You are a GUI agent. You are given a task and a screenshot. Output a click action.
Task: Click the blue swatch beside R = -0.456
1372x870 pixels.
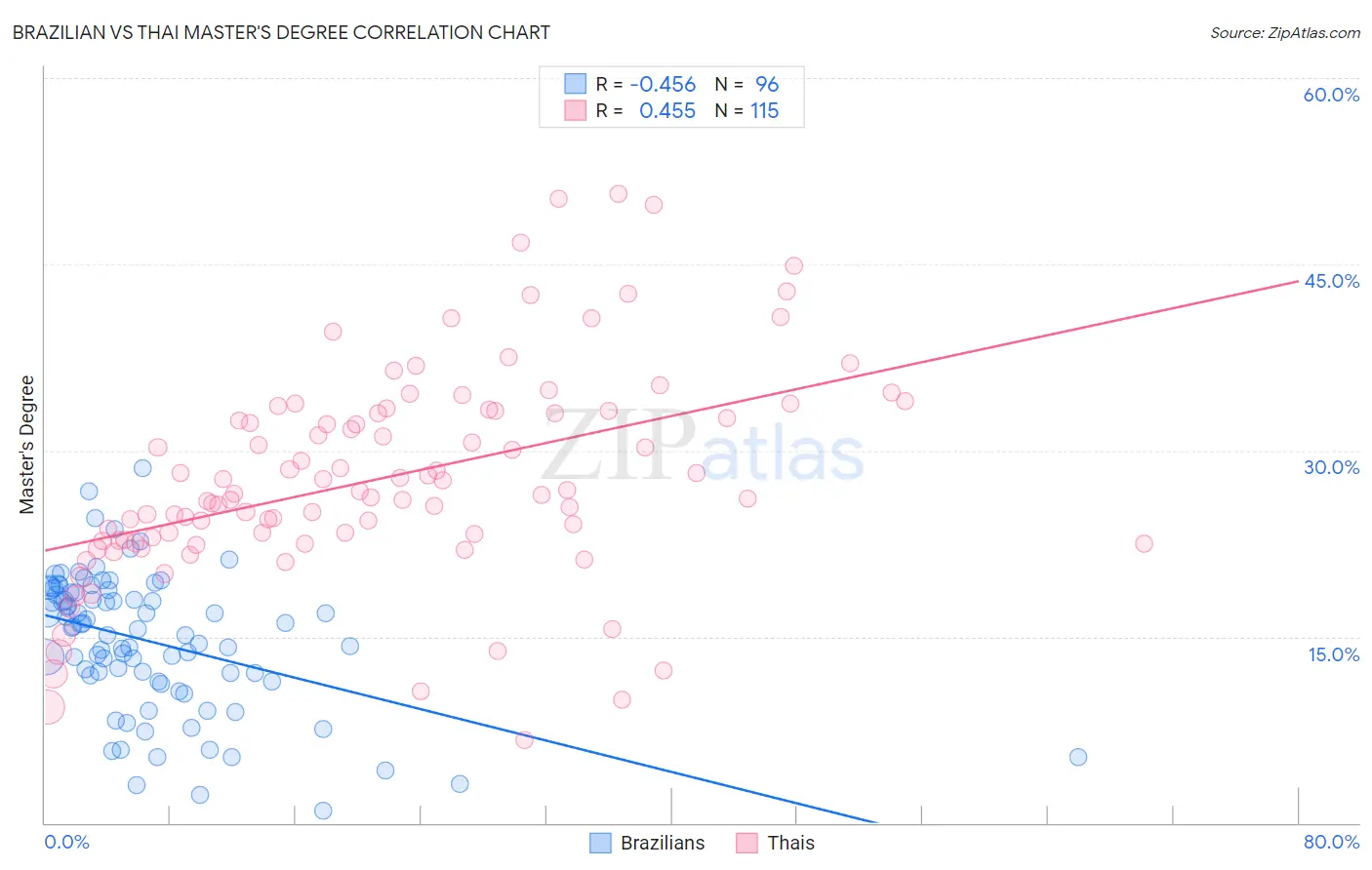click(575, 84)
